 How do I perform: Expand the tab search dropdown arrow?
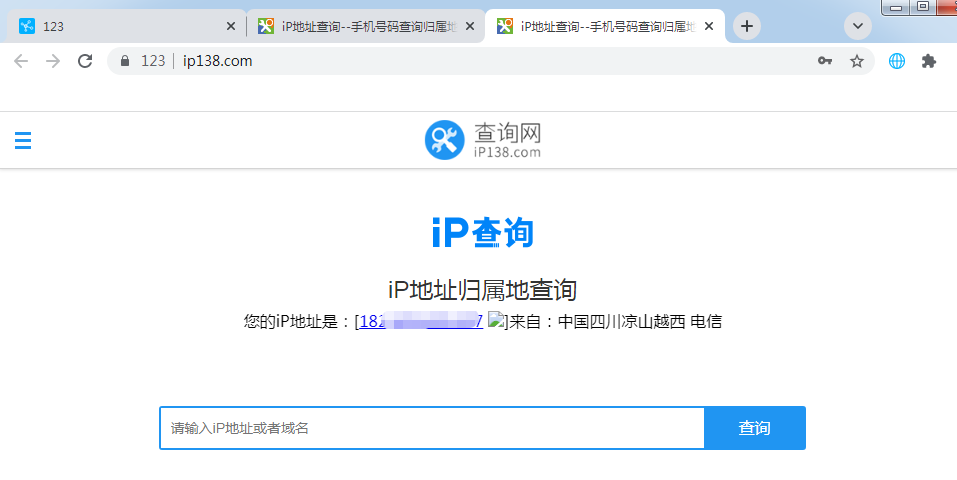[858, 26]
